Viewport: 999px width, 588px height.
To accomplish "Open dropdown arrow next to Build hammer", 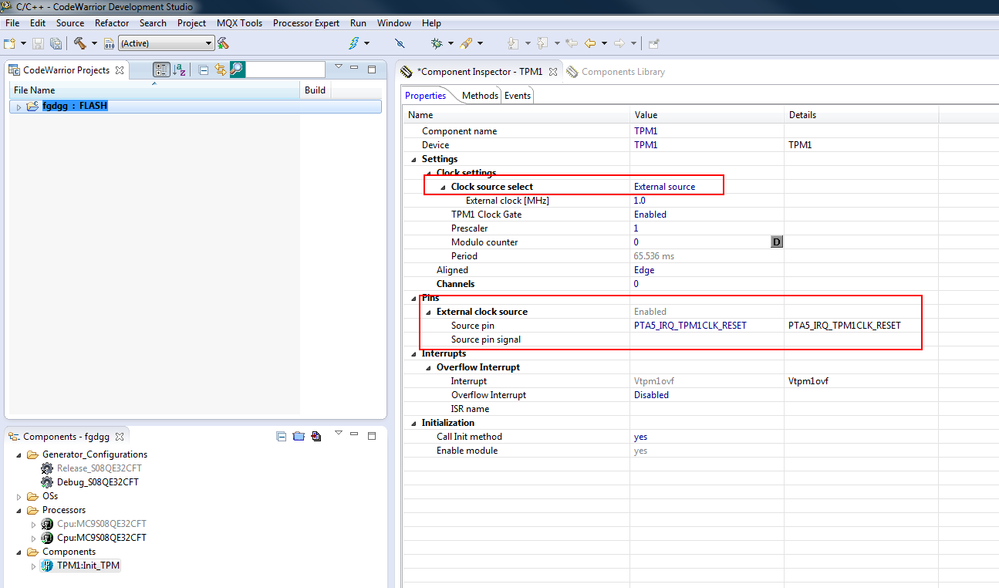I will pos(94,43).
